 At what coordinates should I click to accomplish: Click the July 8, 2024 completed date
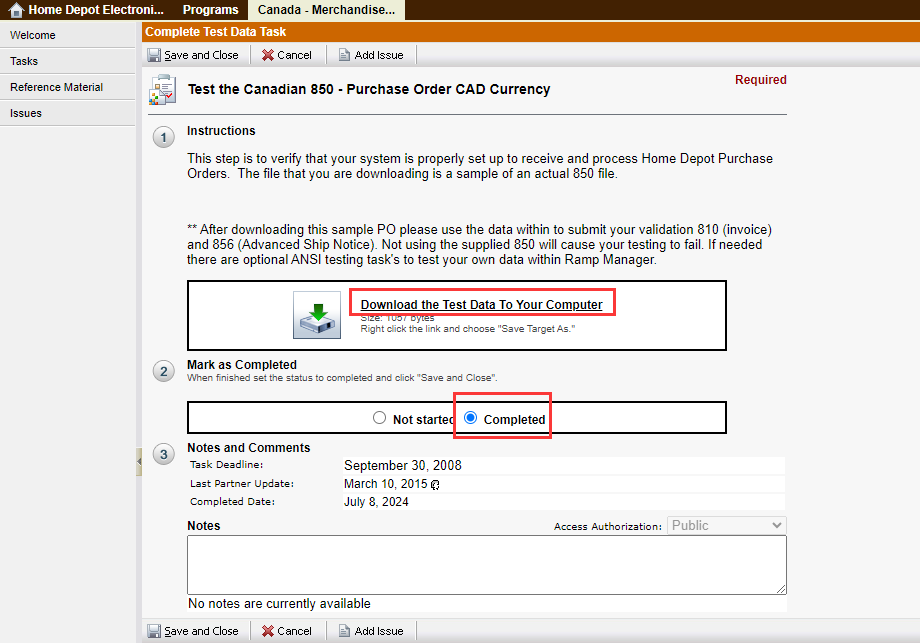click(376, 502)
